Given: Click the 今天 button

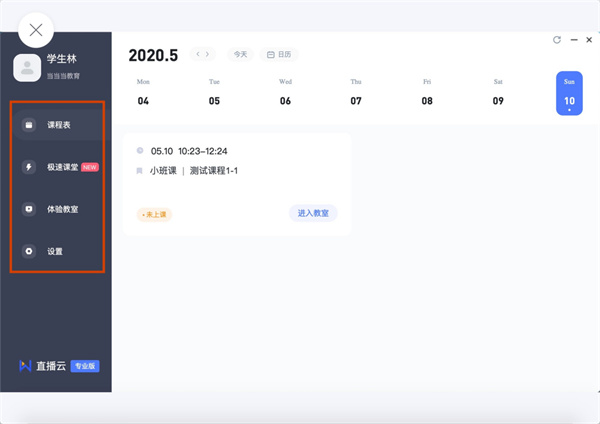Looking at the screenshot, I should coord(240,54).
